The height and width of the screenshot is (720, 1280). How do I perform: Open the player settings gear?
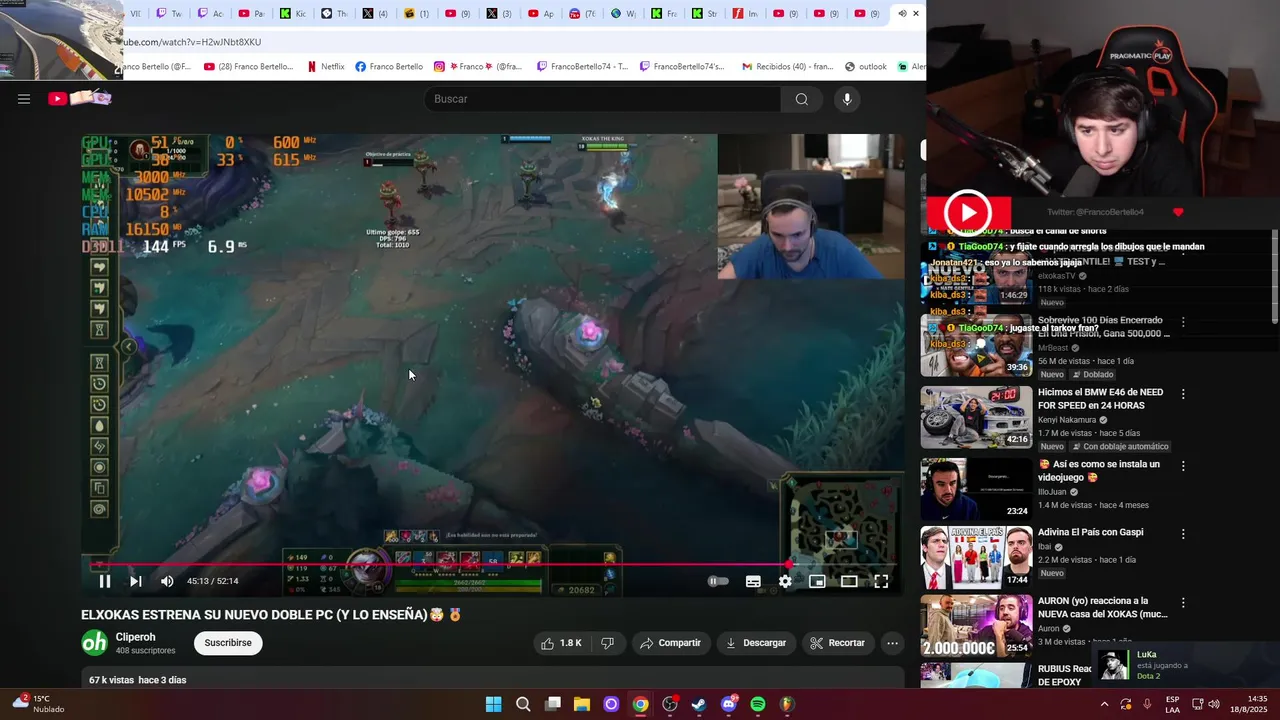point(785,581)
